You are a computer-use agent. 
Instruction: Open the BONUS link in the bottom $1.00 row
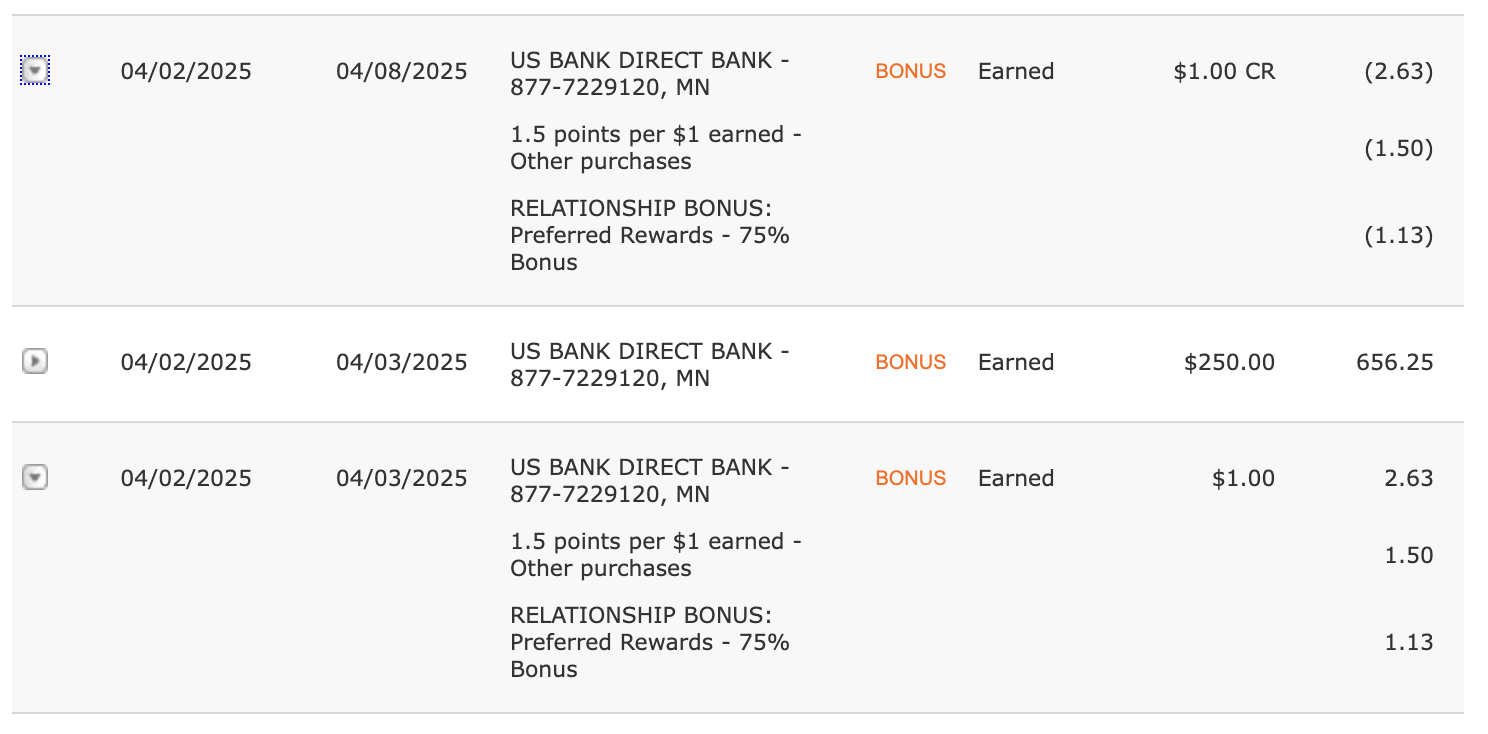click(x=910, y=478)
